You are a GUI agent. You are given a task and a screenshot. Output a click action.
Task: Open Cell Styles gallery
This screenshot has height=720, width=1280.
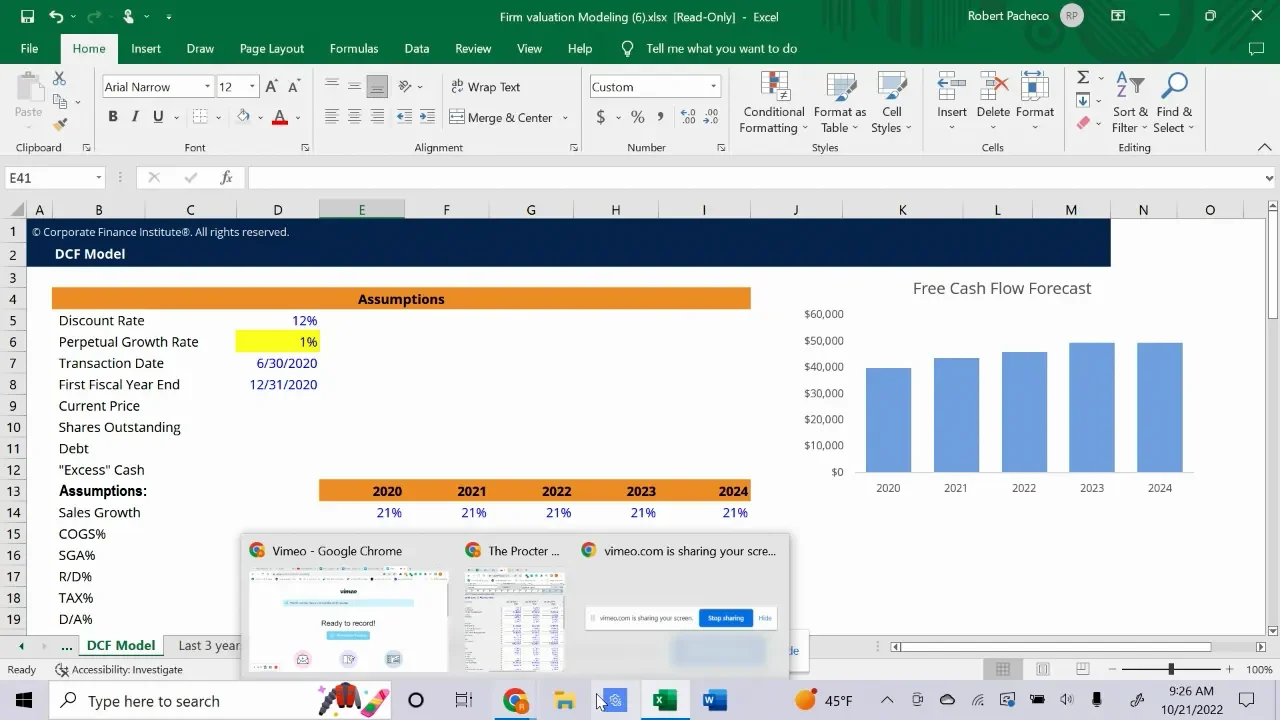(891, 102)
